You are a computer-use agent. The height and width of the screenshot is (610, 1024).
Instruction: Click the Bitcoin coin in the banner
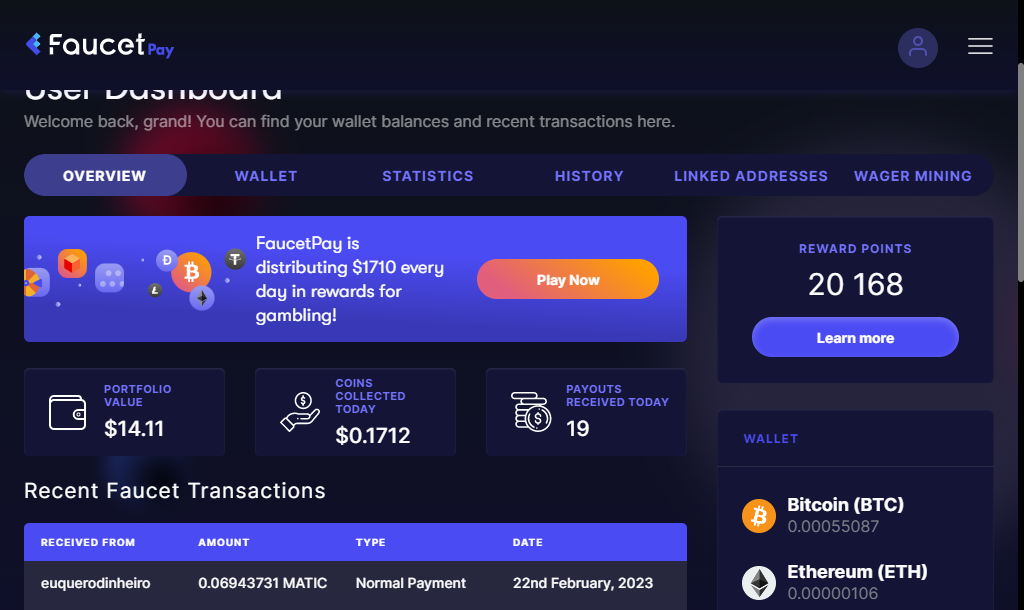191,271
